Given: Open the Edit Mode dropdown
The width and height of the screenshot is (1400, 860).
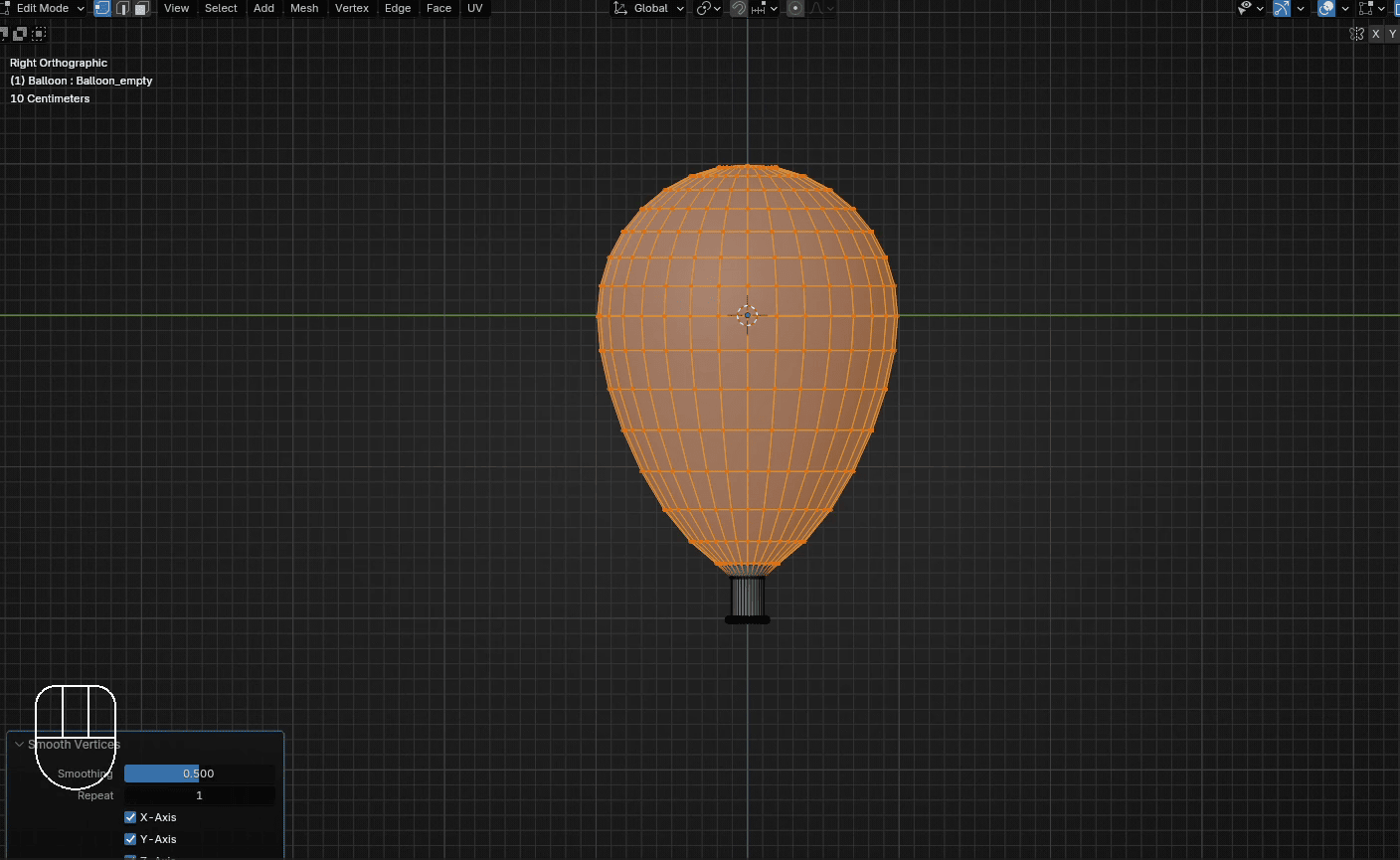Looking at the screenshot, I should tap(45, 8).
